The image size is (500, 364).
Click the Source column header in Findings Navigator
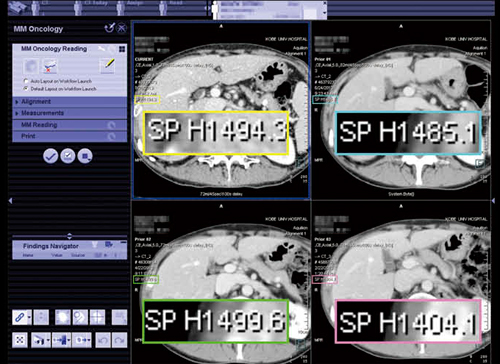point(78,255)
